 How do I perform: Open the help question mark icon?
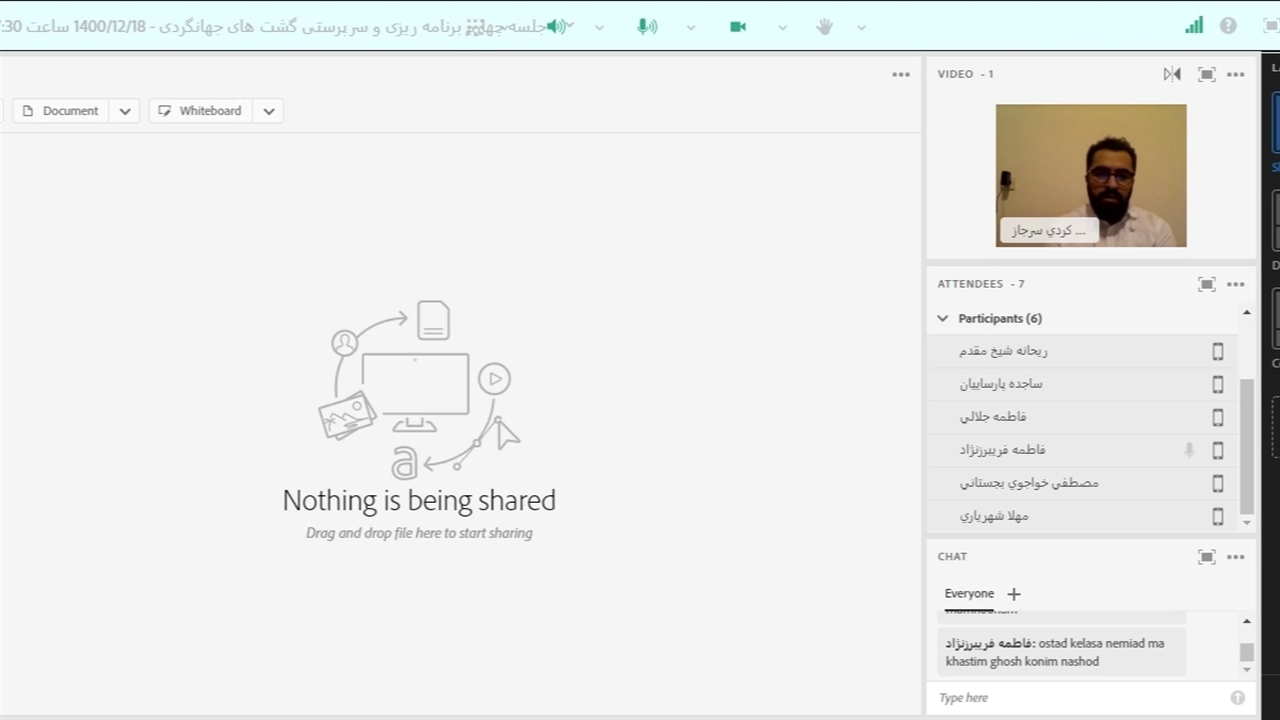(1228, 26)
